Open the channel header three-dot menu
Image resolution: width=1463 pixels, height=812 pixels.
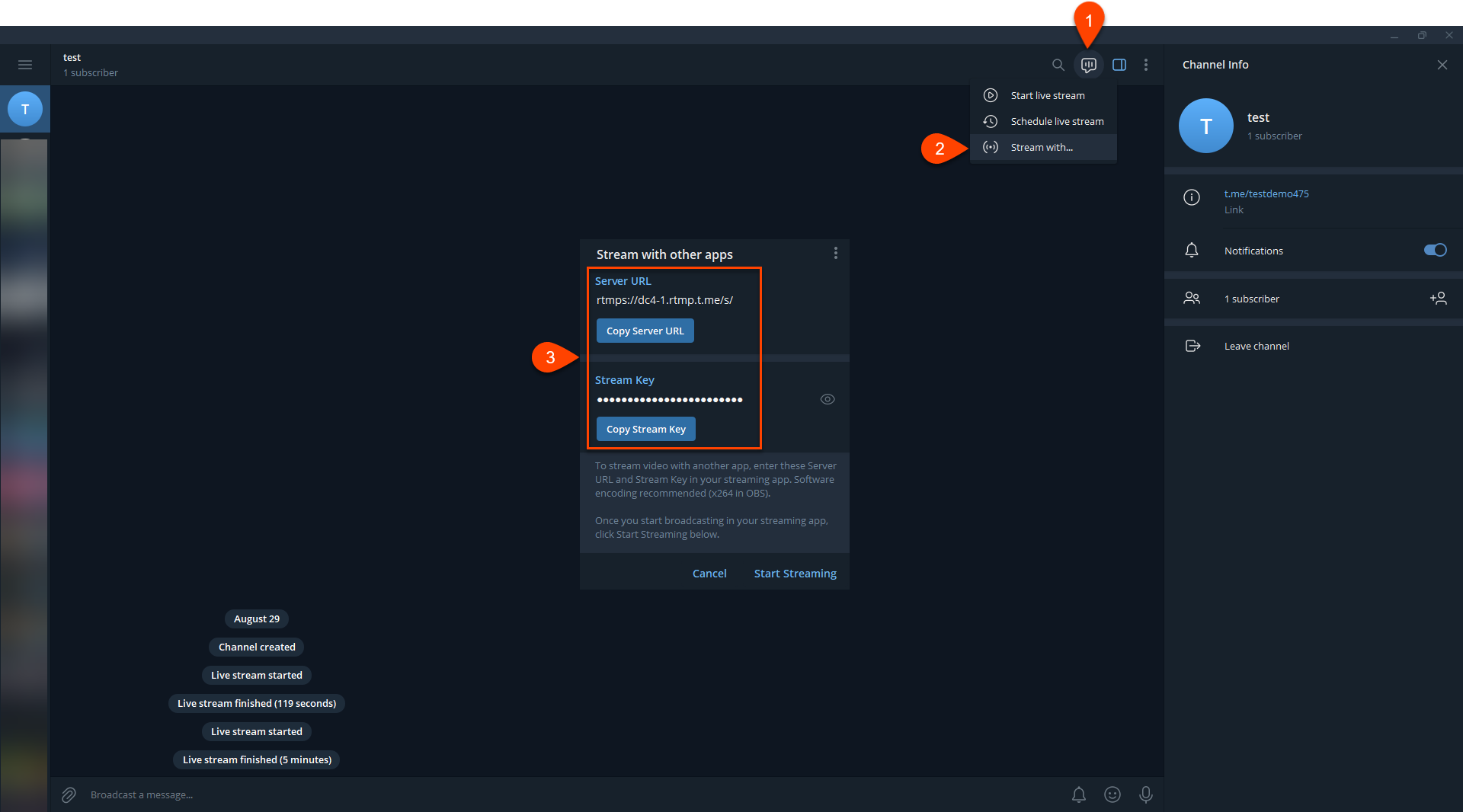tap(1146, 65)
